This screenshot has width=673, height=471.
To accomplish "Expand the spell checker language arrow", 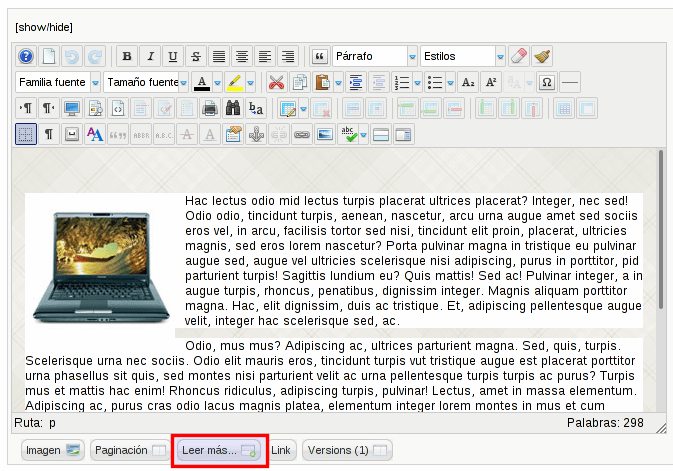I will coord(364,134).
